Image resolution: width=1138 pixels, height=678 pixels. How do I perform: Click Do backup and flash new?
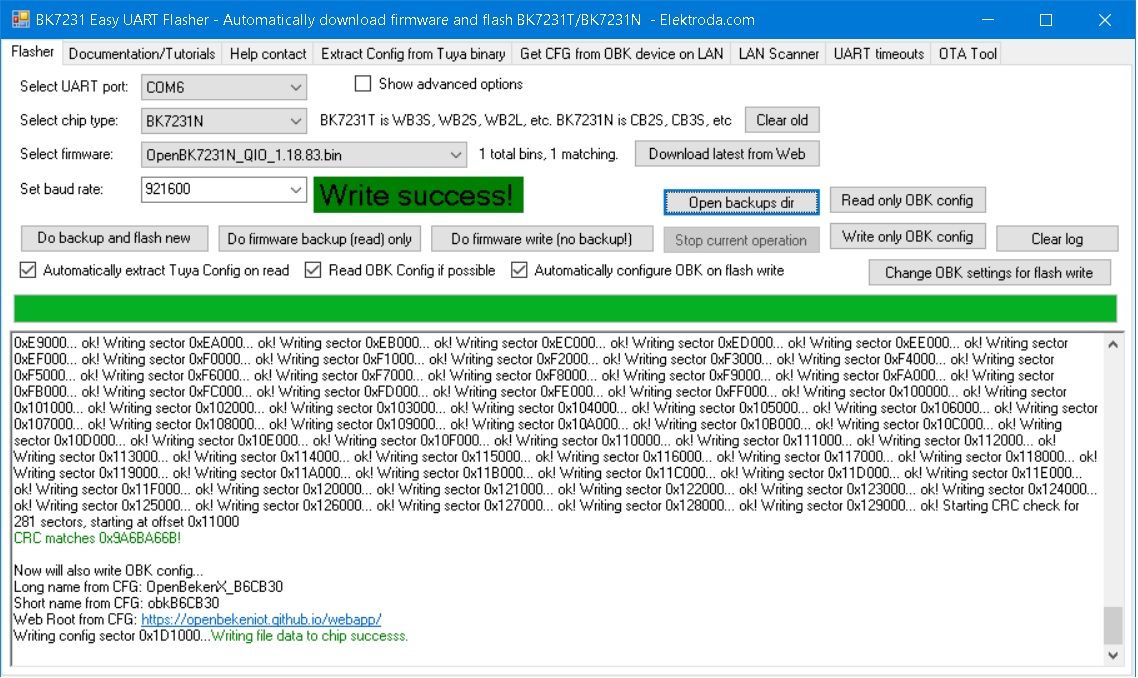point(114,238)
